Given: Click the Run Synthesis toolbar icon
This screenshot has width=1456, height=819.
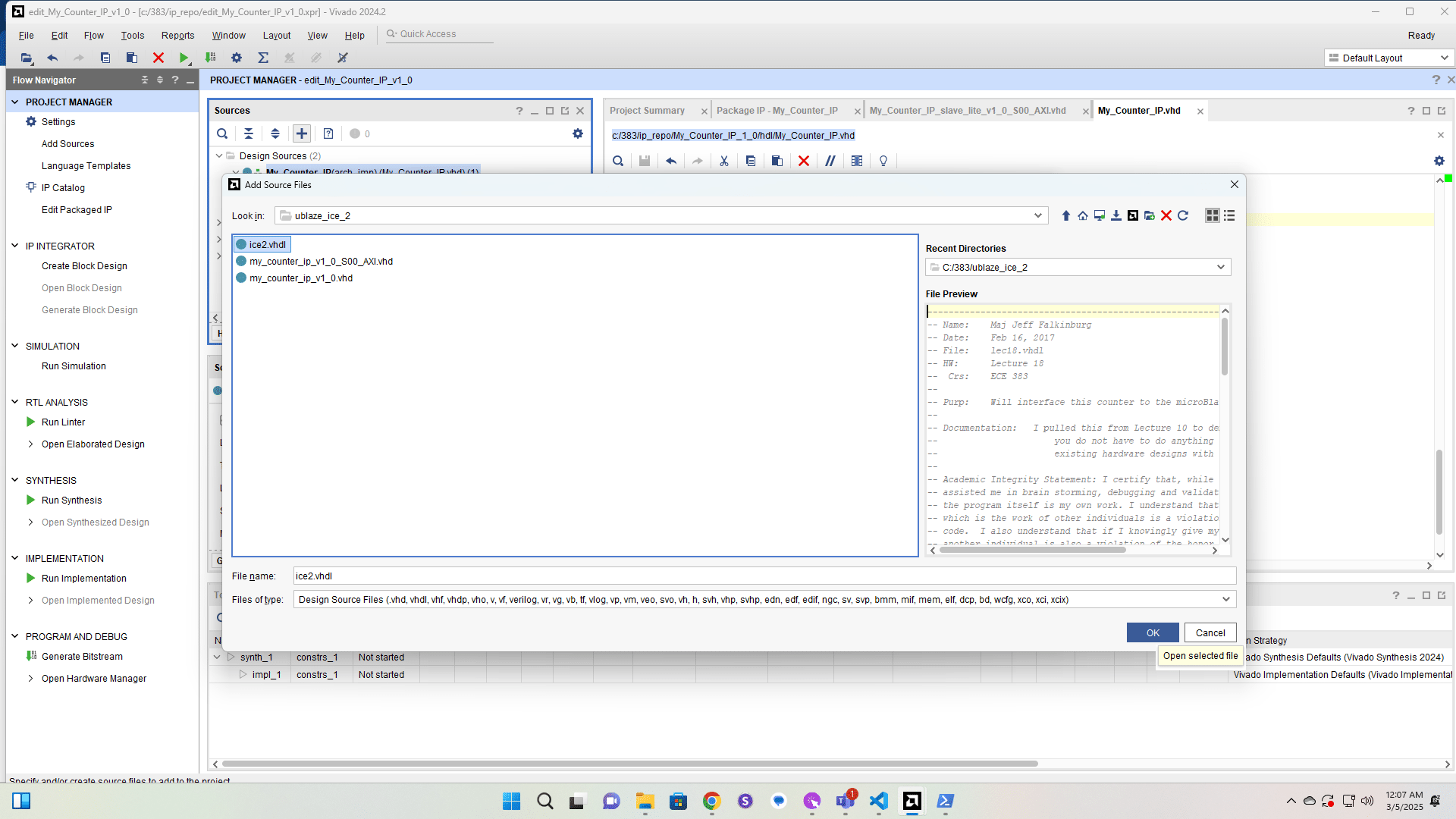Looking at the screenshot, I should pos(184,58).
